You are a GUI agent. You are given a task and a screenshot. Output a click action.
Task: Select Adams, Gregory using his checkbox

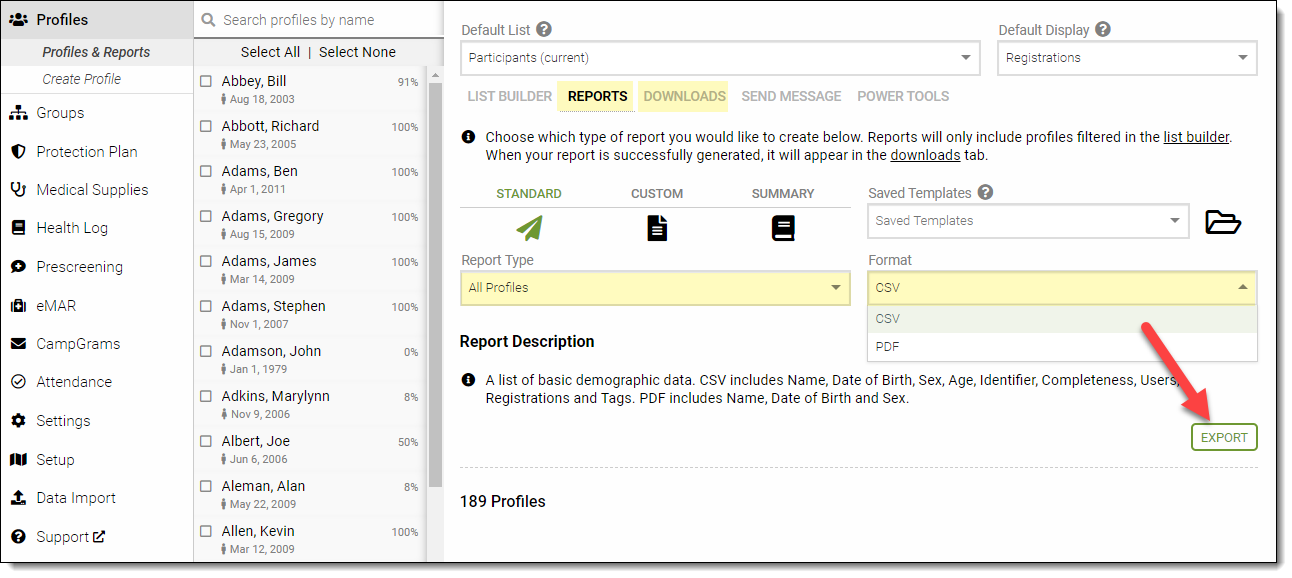point(206,216)
